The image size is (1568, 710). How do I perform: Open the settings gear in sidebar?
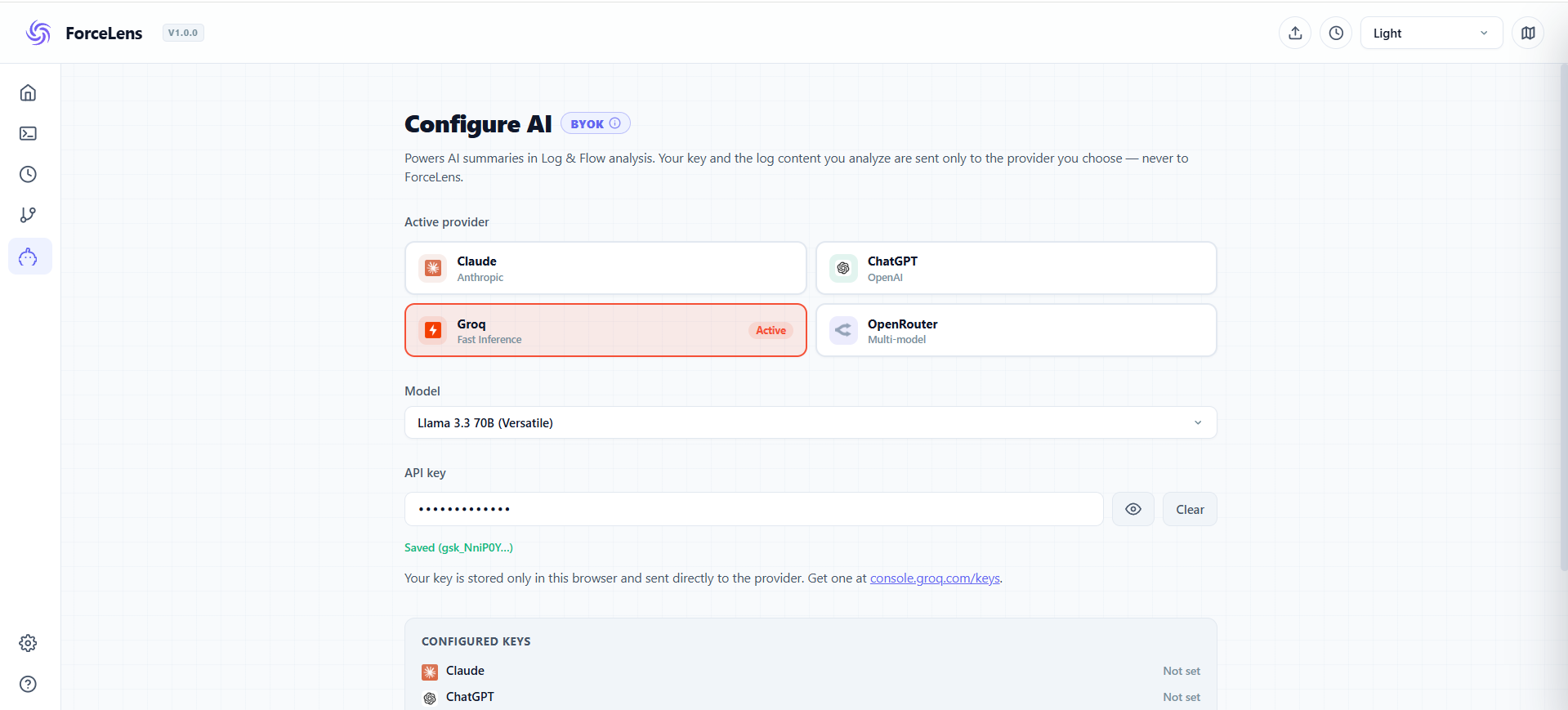28,644
